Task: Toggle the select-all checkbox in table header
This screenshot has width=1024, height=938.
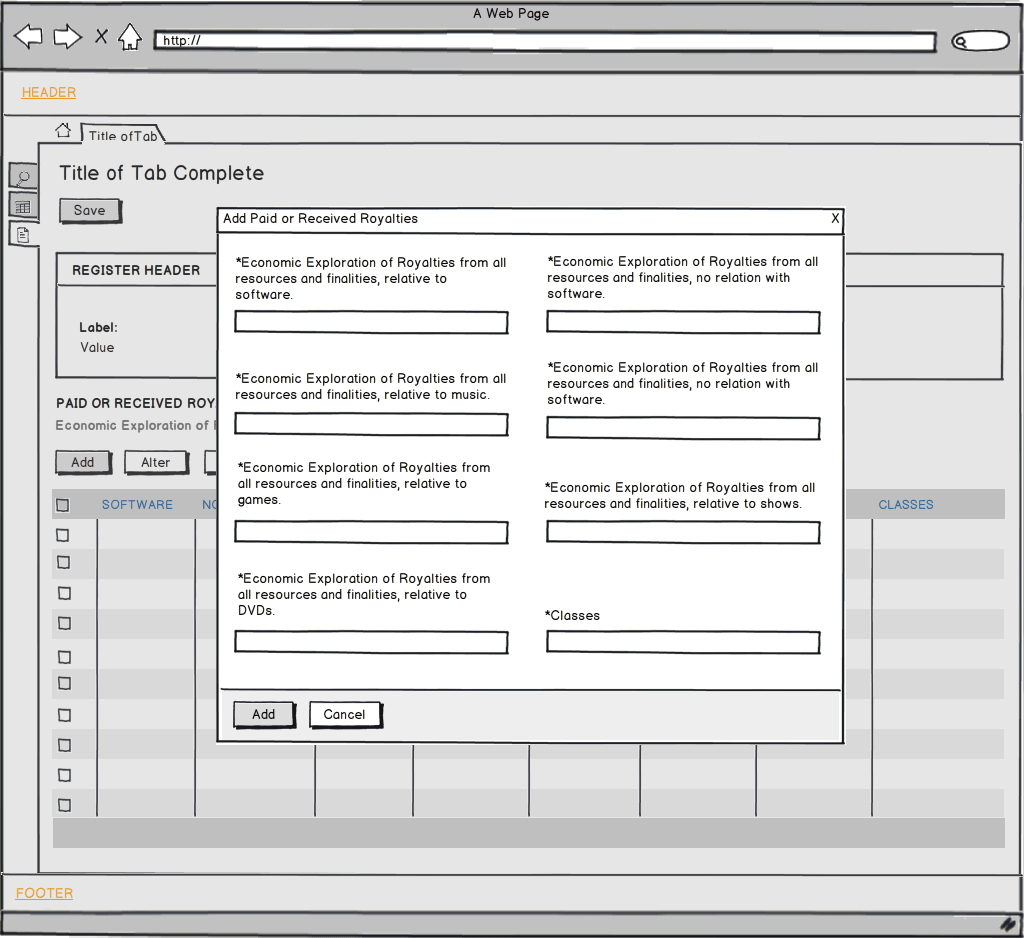Action: click(63, 505)
